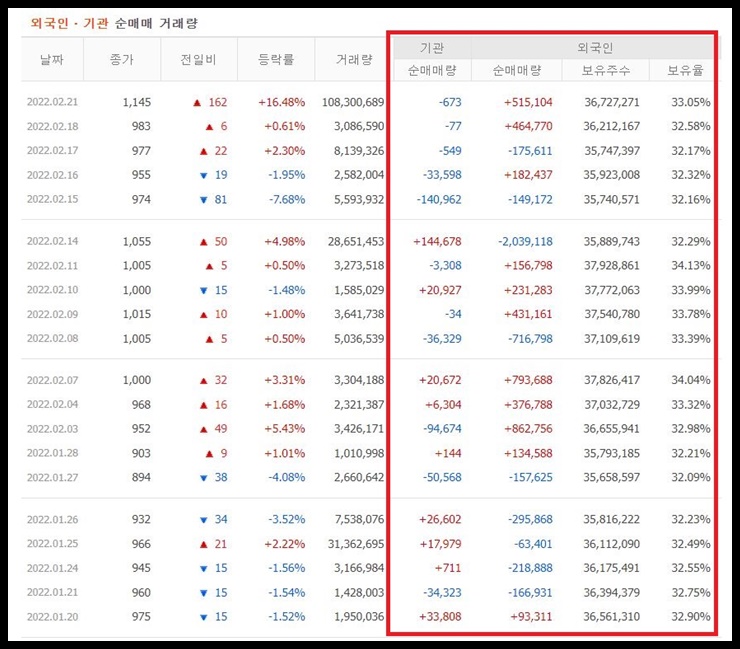Screen dimensions: 740x649
Task: Click the holding ratio 33.05%
Action: [x=691, y=102]
